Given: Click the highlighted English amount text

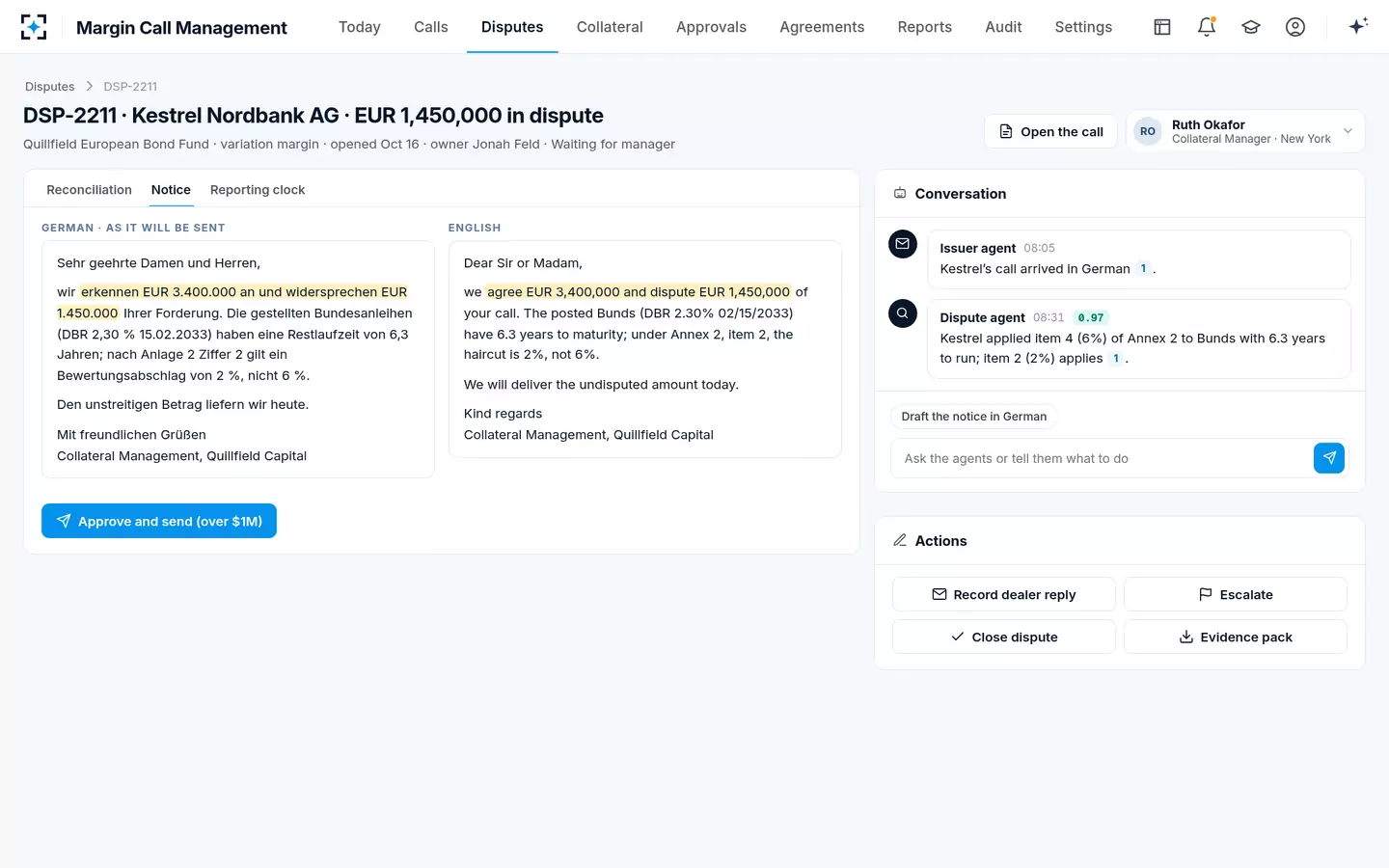Looking at the screenshot, I should coord(639,292).
